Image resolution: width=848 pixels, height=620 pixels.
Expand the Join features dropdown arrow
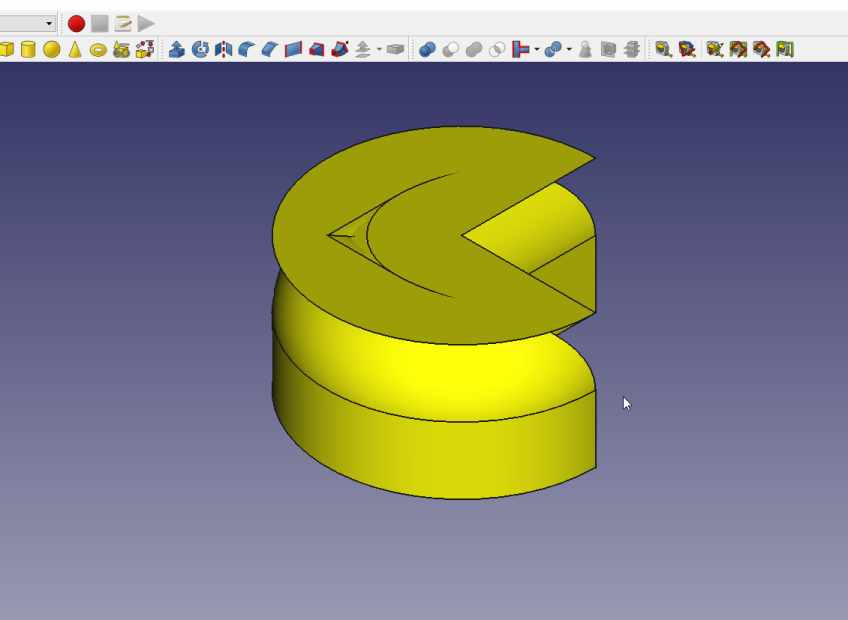click(x=536, y=50)
